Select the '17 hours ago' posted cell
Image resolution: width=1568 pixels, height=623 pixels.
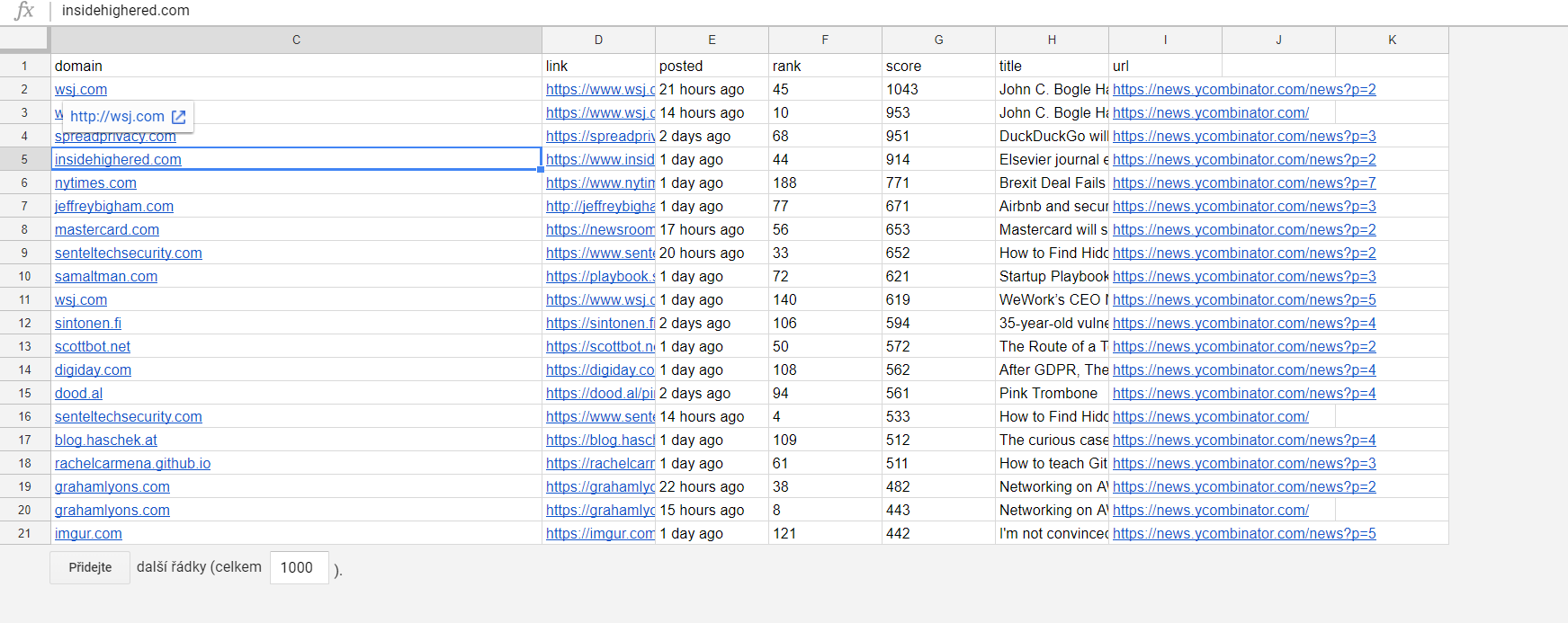(712, 229)
